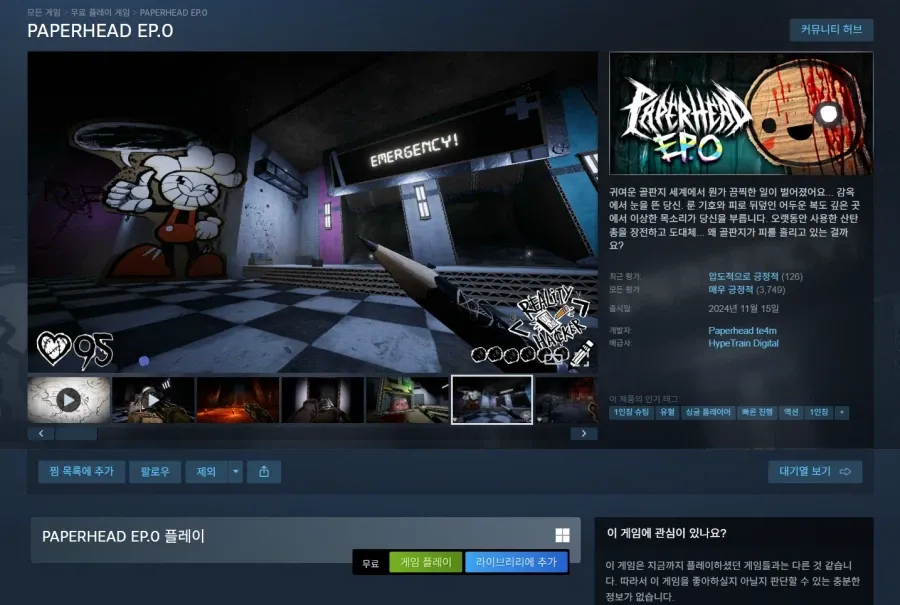
Task: Click the Windows platform icon in the play box
Action: [x=562, y=536]
